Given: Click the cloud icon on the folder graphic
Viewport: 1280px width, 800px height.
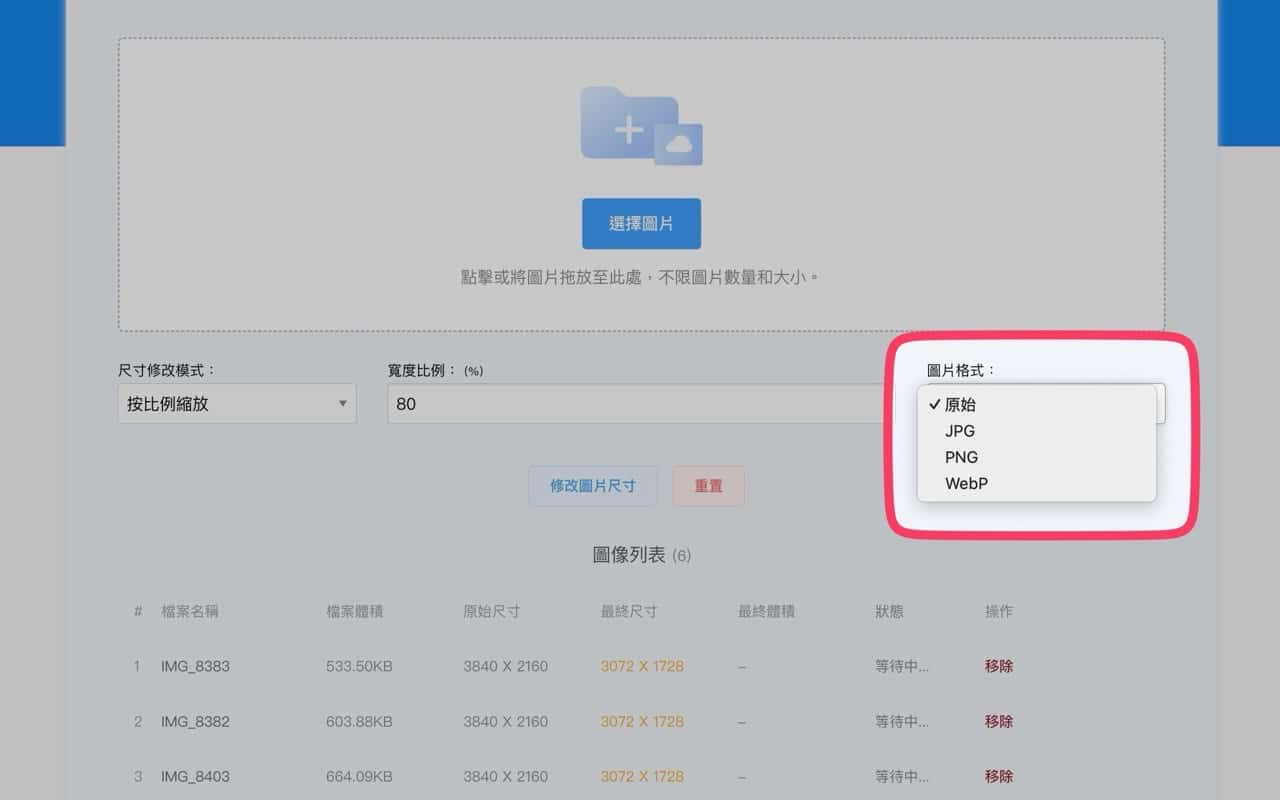Looking at the screenshot, I should click(x=679, y=145).
